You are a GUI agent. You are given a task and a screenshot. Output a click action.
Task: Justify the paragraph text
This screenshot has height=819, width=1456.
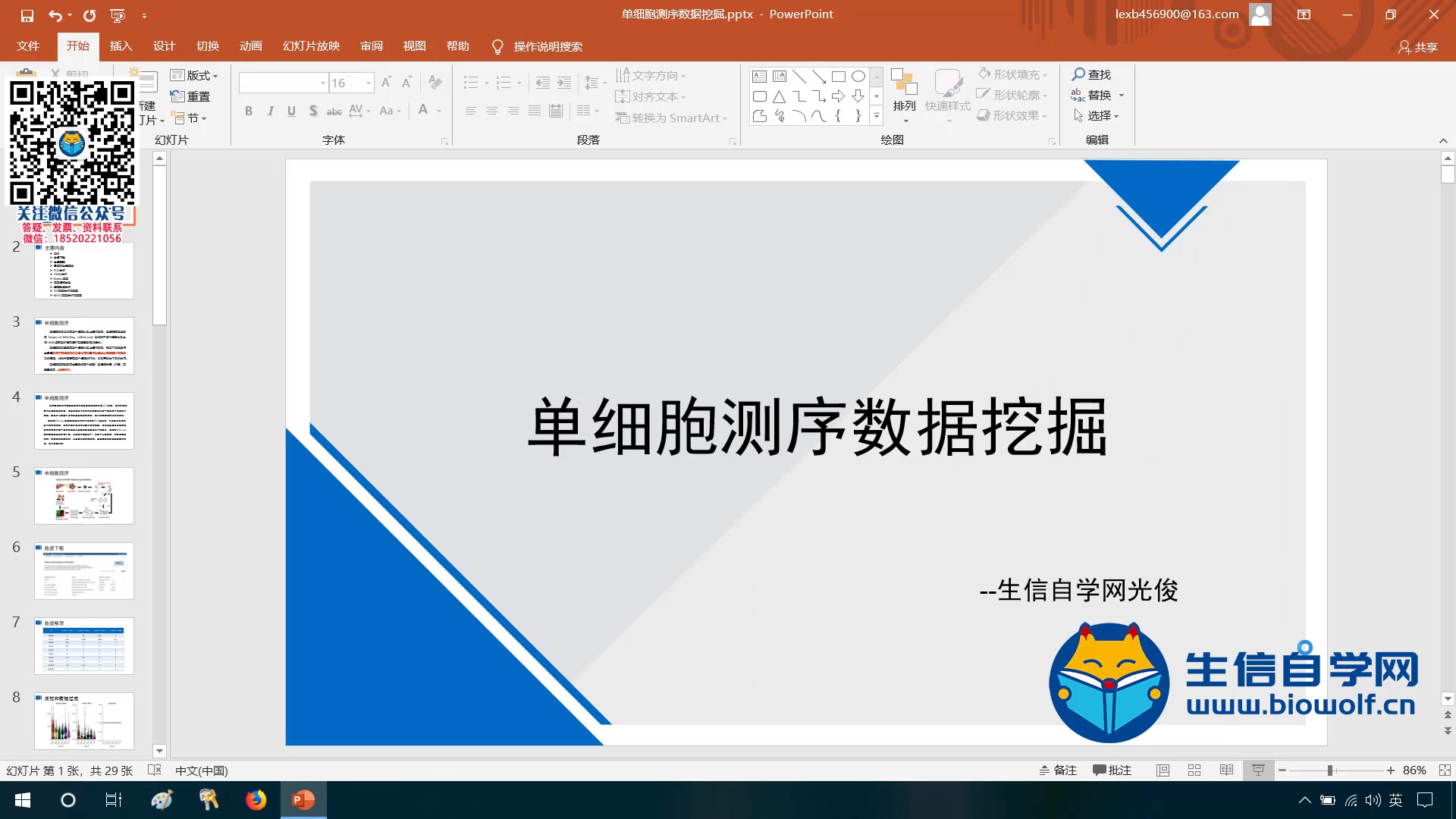[x=534, y=111]
